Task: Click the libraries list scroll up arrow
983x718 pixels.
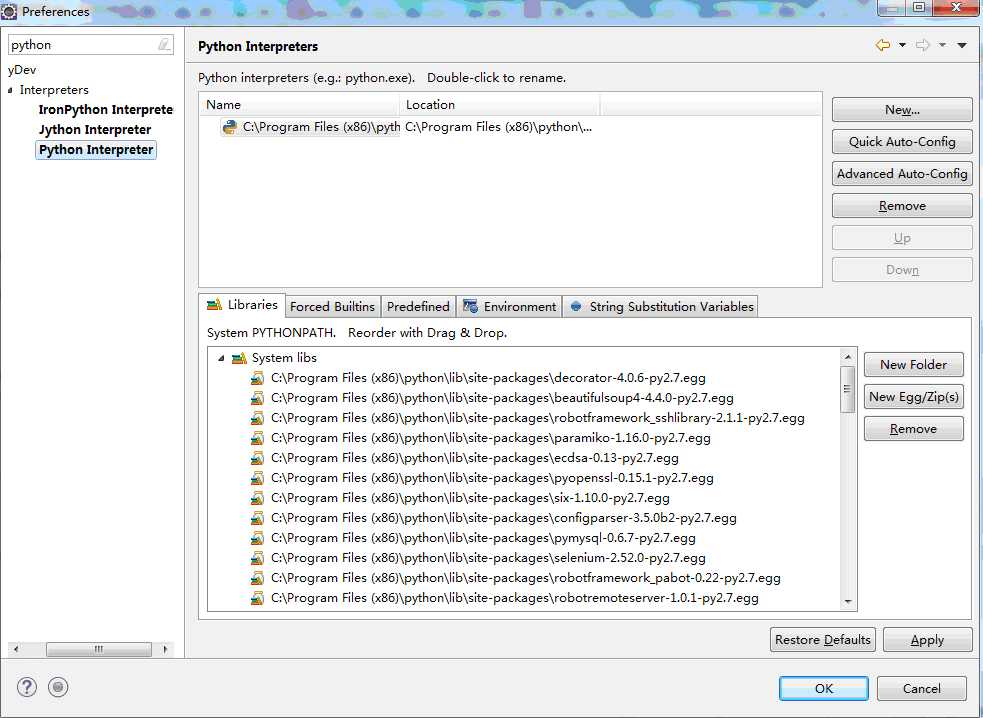Action: (848, 357)
